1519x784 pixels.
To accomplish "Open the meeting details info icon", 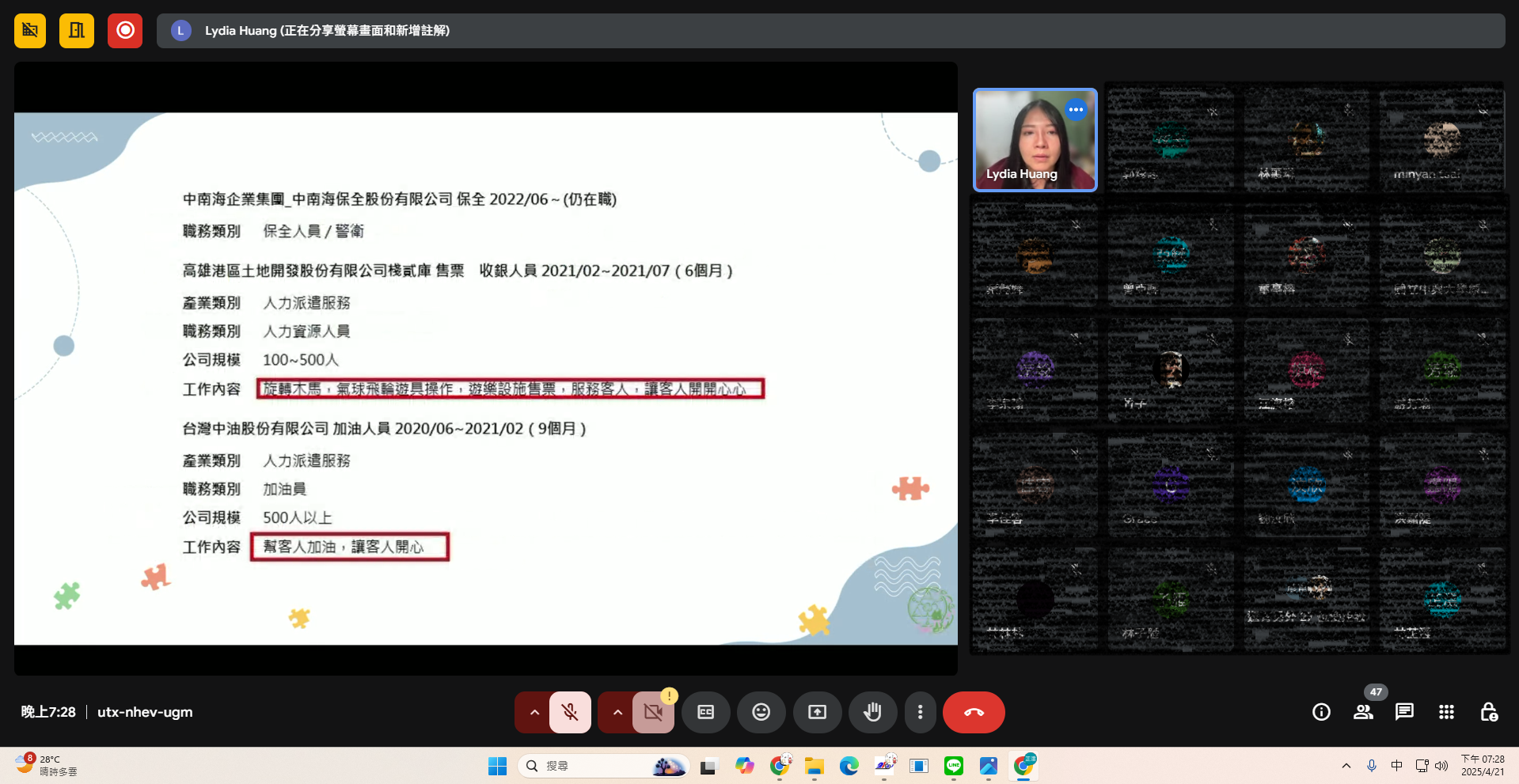I will pyautogui.click(x=1320, y=712).
